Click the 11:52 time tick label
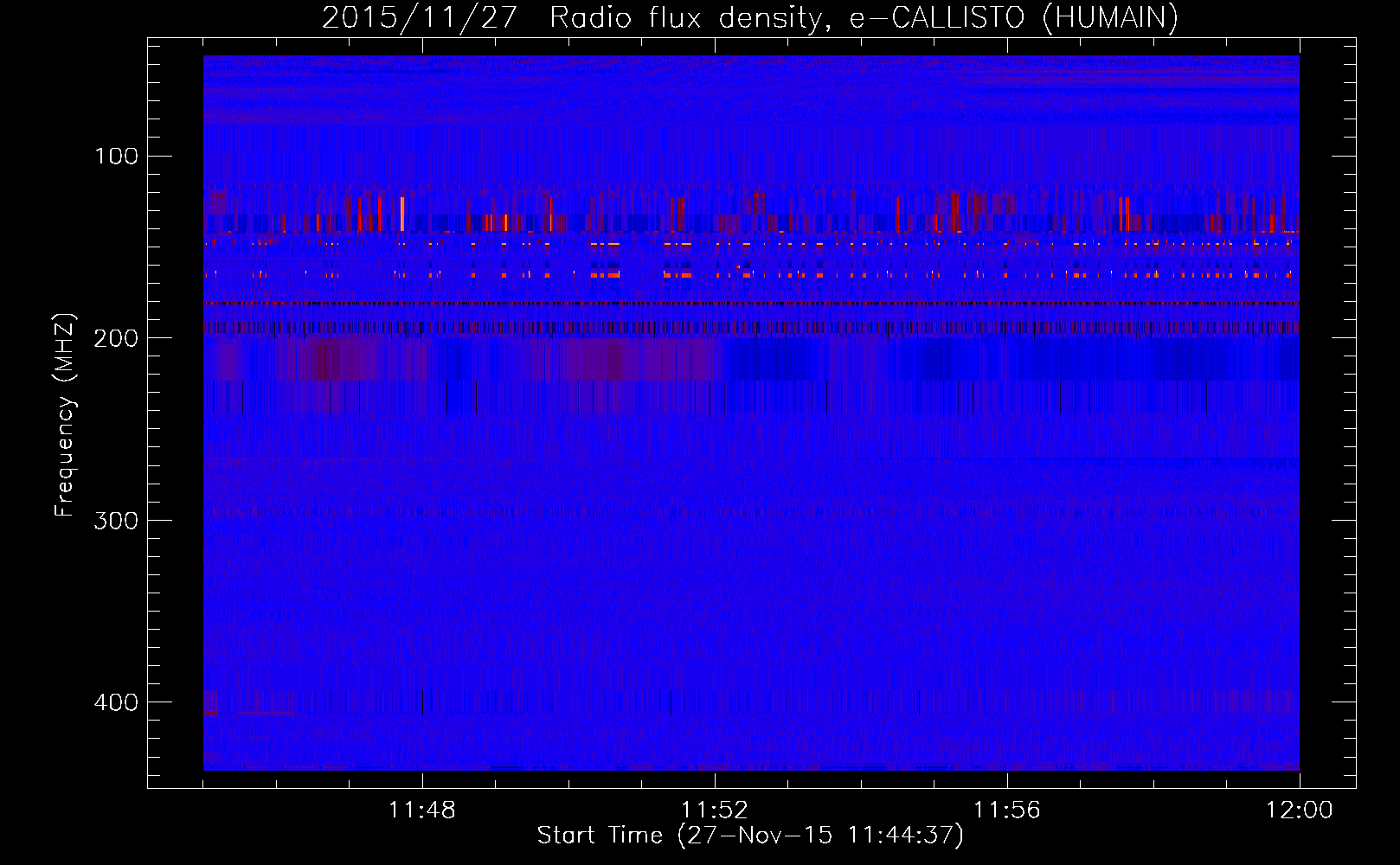Image resolution: width=1400 pixels, height=865 pixels. coord(715,811)
